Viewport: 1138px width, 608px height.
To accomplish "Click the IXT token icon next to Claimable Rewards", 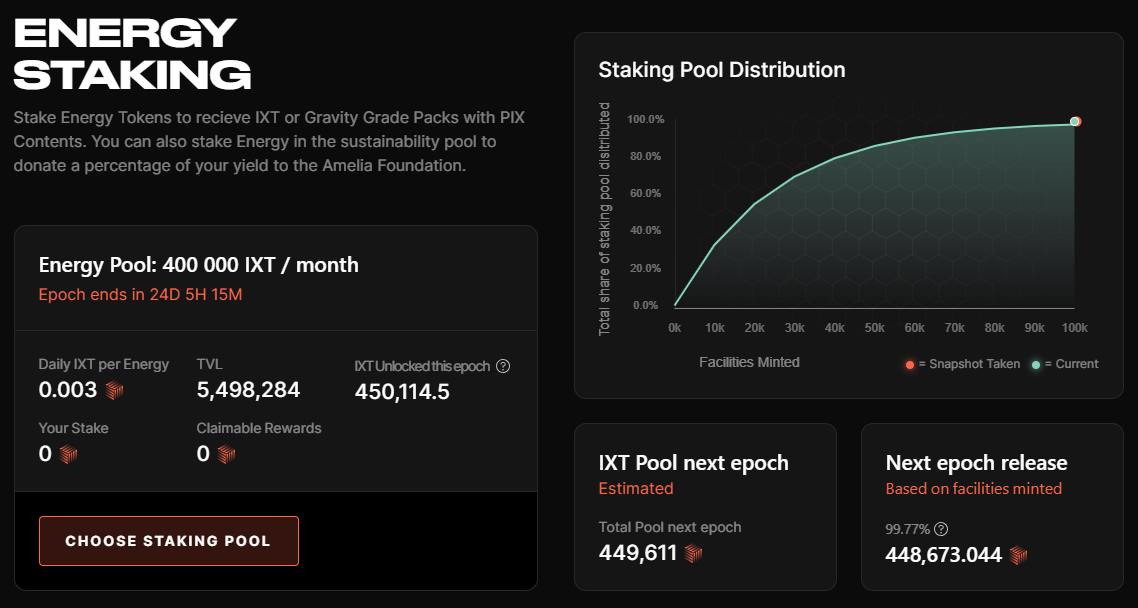I will 226,454.
